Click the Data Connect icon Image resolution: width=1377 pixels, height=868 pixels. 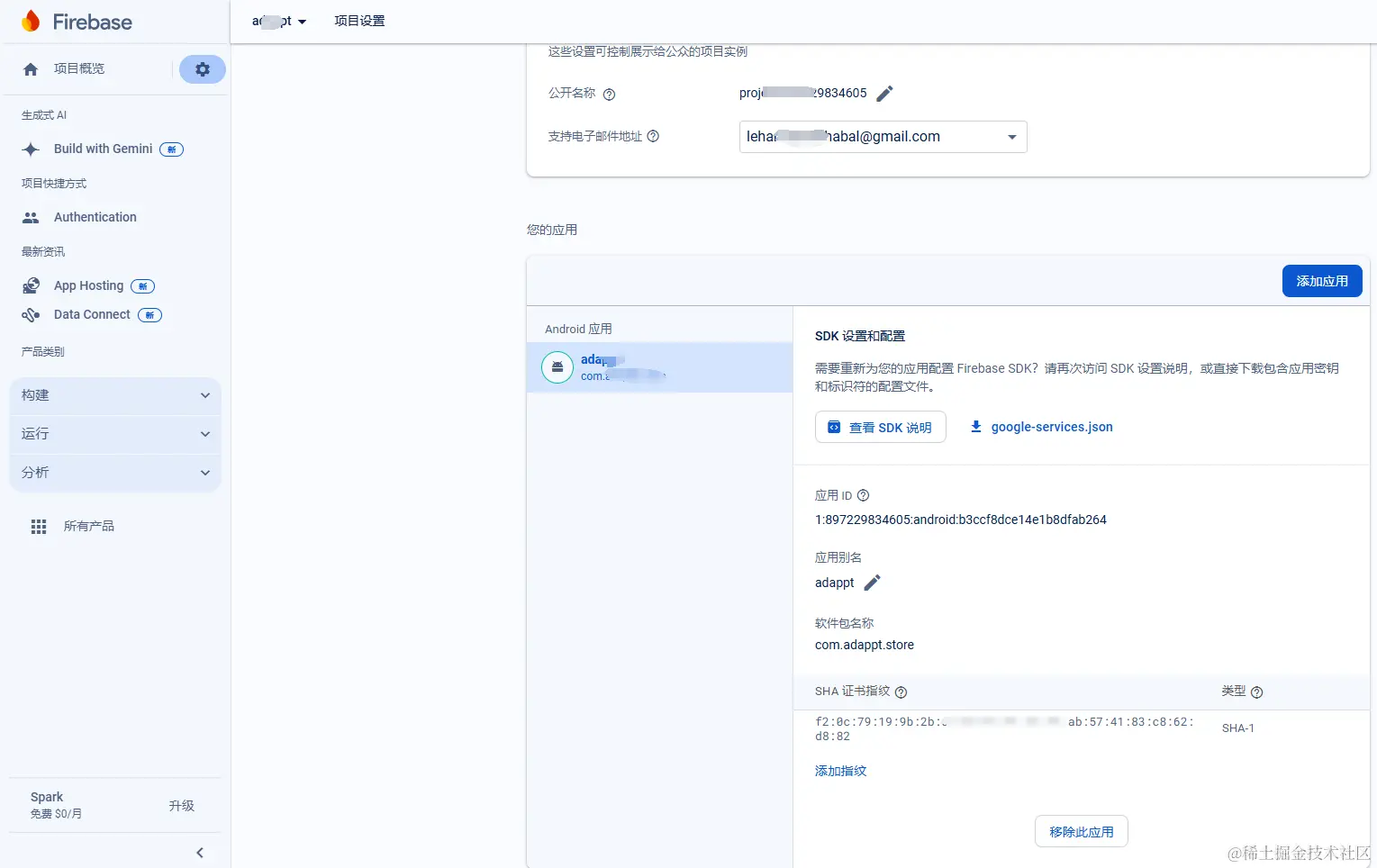click(x=31, y=315)
